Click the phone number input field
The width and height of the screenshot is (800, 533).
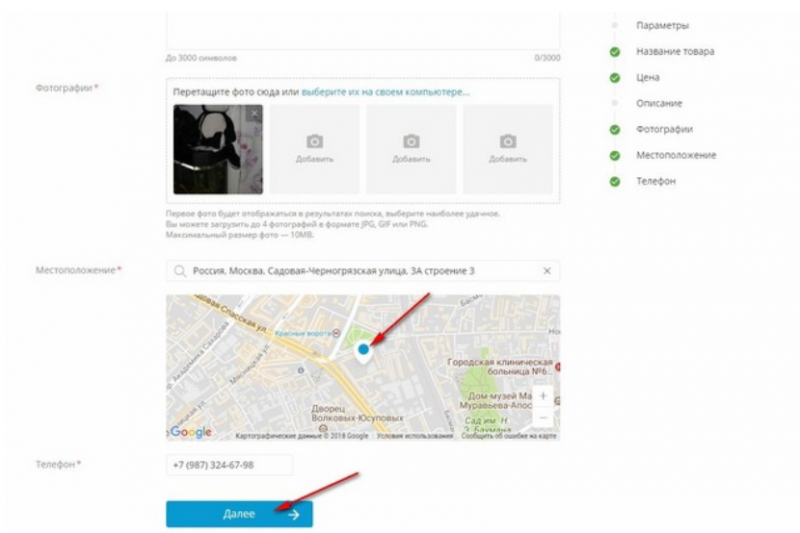click(x=230, y=465)
